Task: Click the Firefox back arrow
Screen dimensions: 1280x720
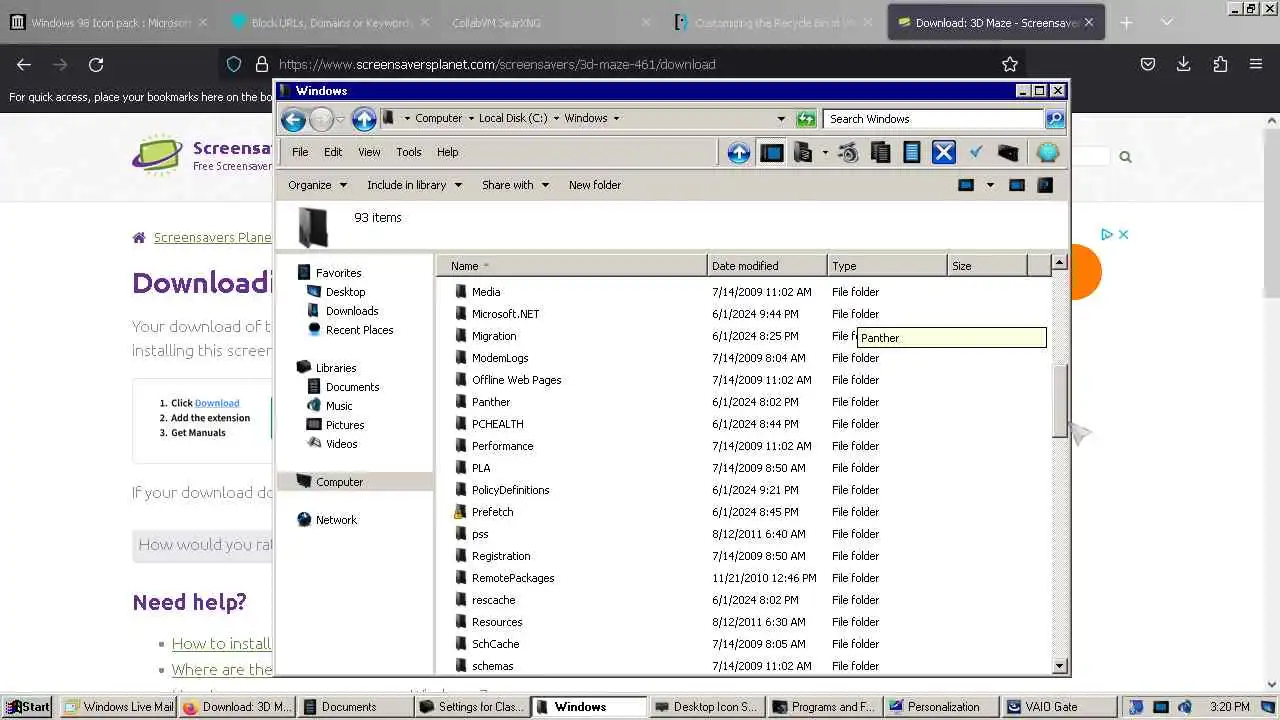Action: coord(24,64)
